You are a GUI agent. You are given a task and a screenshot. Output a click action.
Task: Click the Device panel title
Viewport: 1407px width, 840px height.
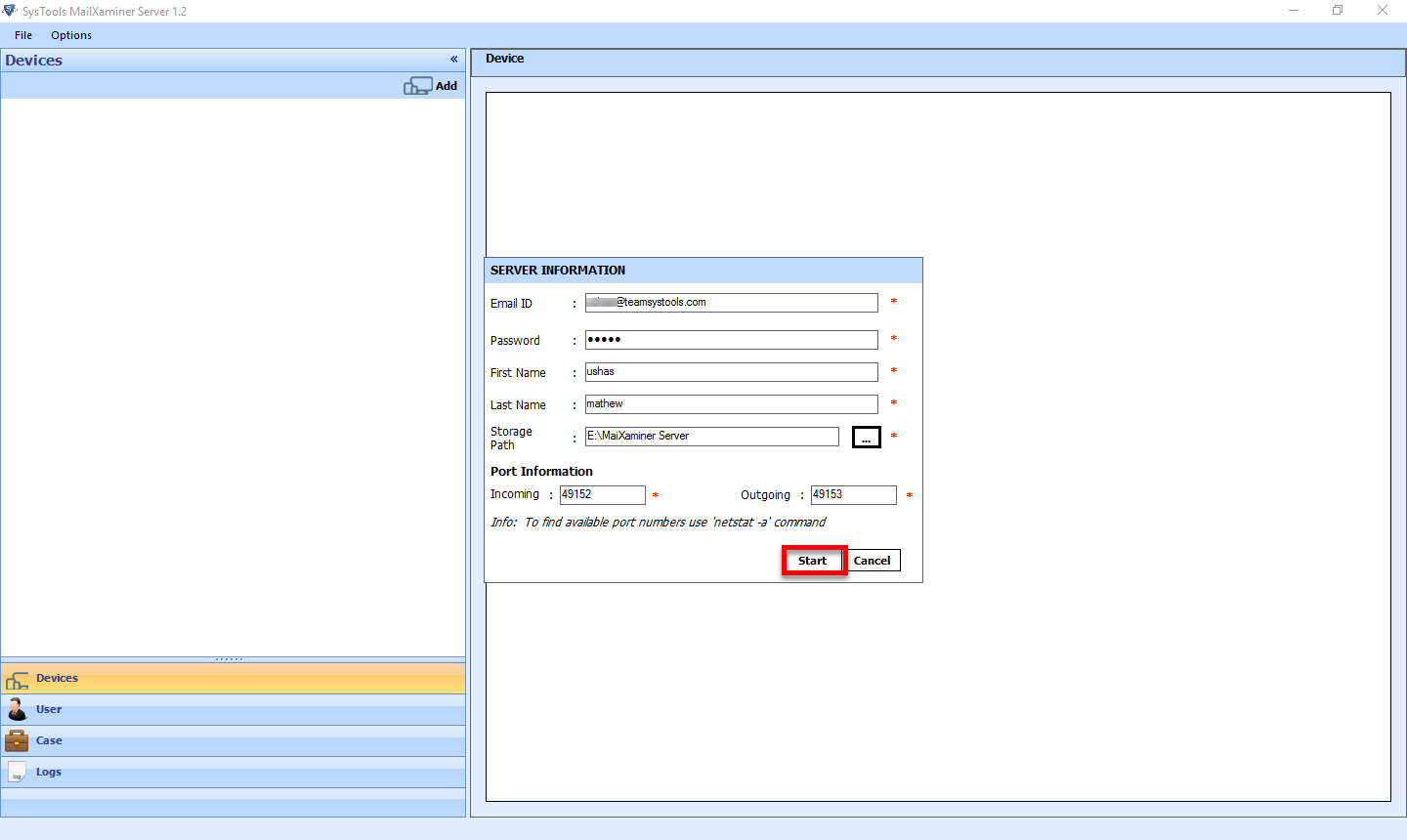[x=505, y=59]
